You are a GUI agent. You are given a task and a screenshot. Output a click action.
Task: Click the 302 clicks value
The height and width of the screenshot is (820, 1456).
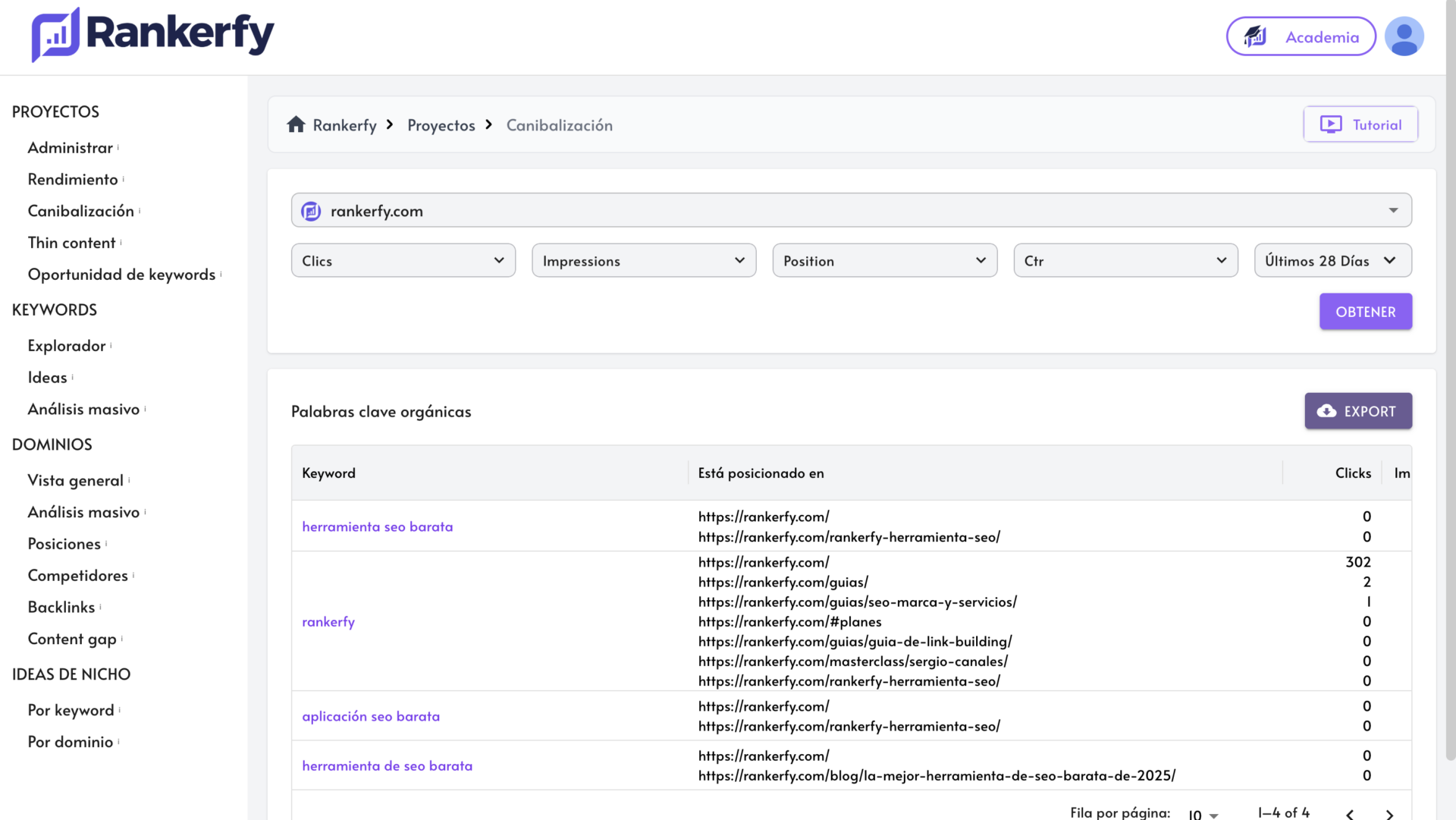click(1357, 562)
